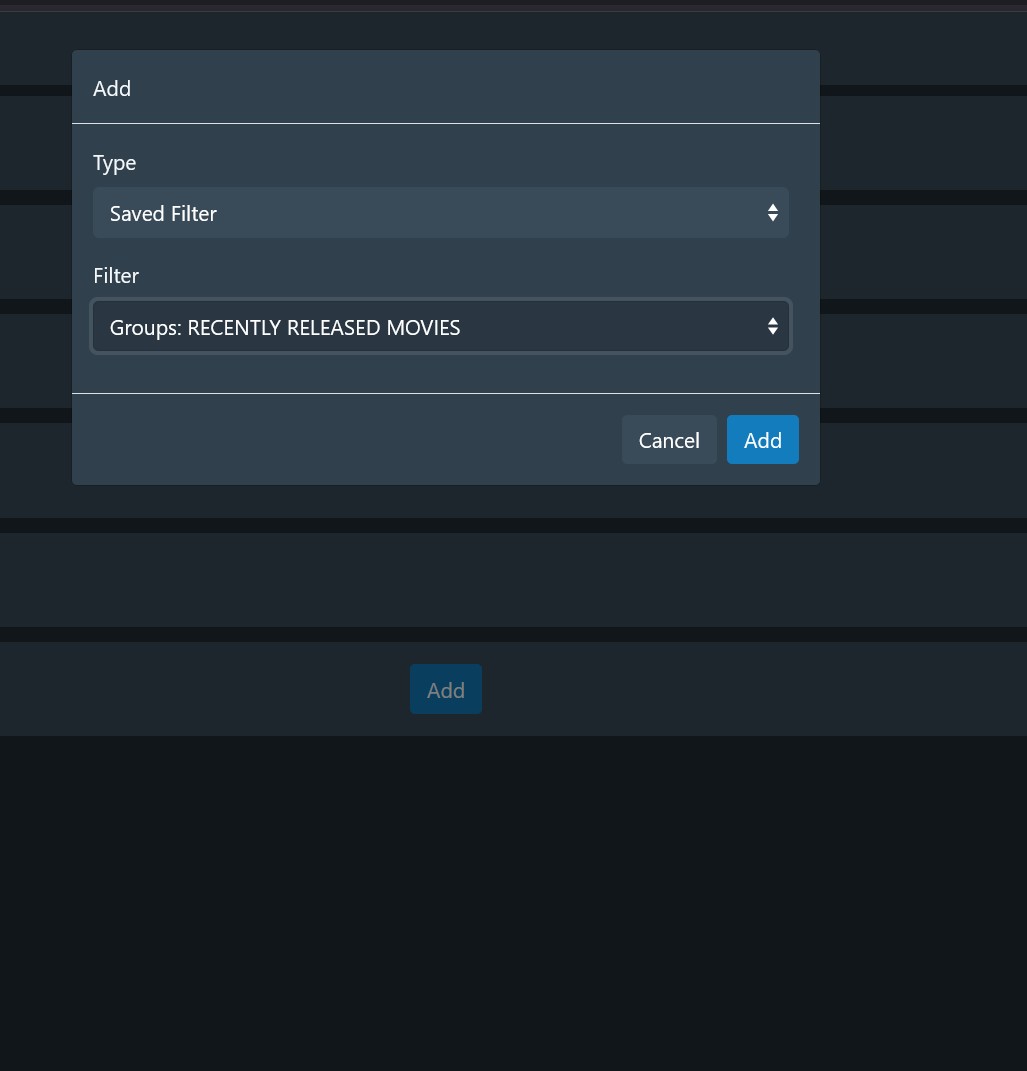This screenshot has width=1027, height=1071.
Task: Click the Add dialog title
Action: pyautogui.click(x=112, y=89)
